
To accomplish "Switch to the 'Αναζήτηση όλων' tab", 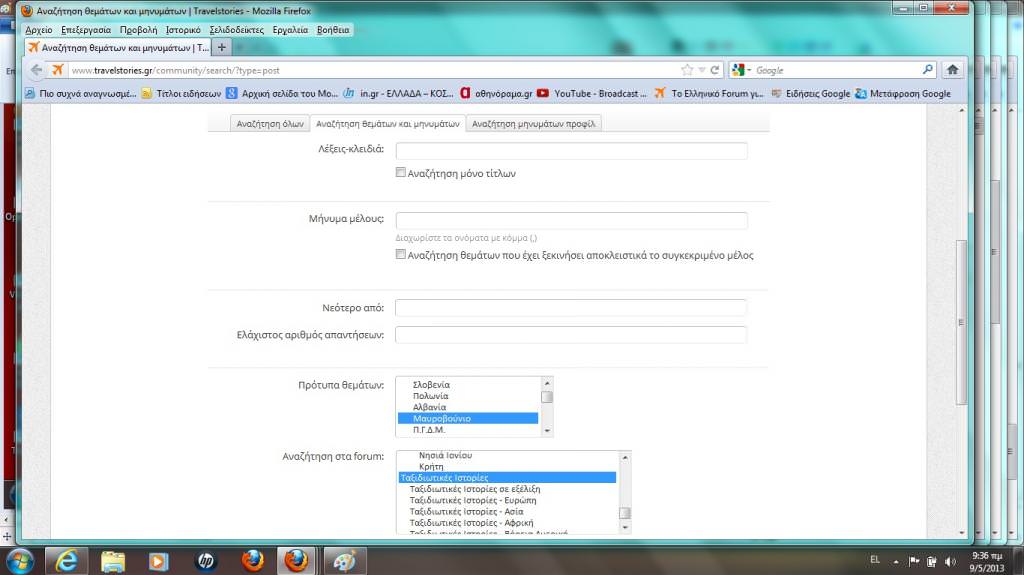I will tap(269, 124).
